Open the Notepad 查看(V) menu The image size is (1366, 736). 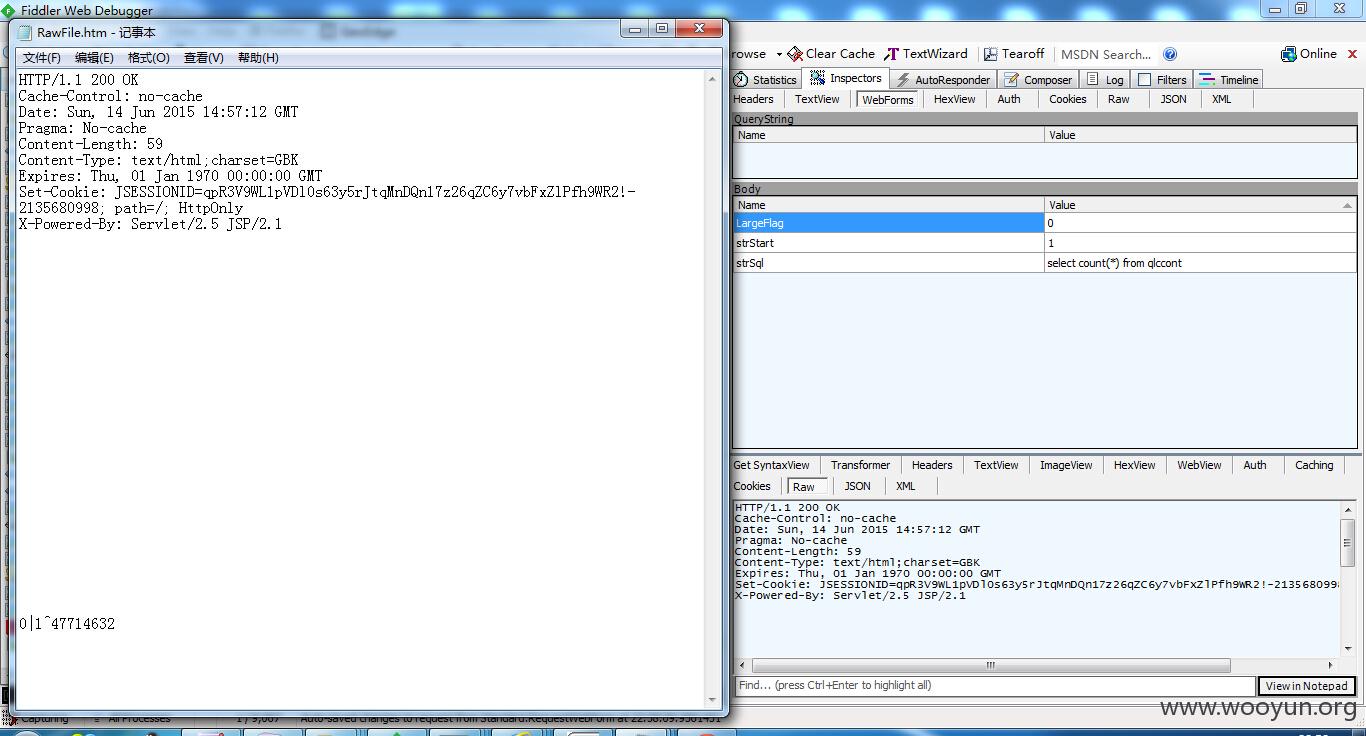203,58
